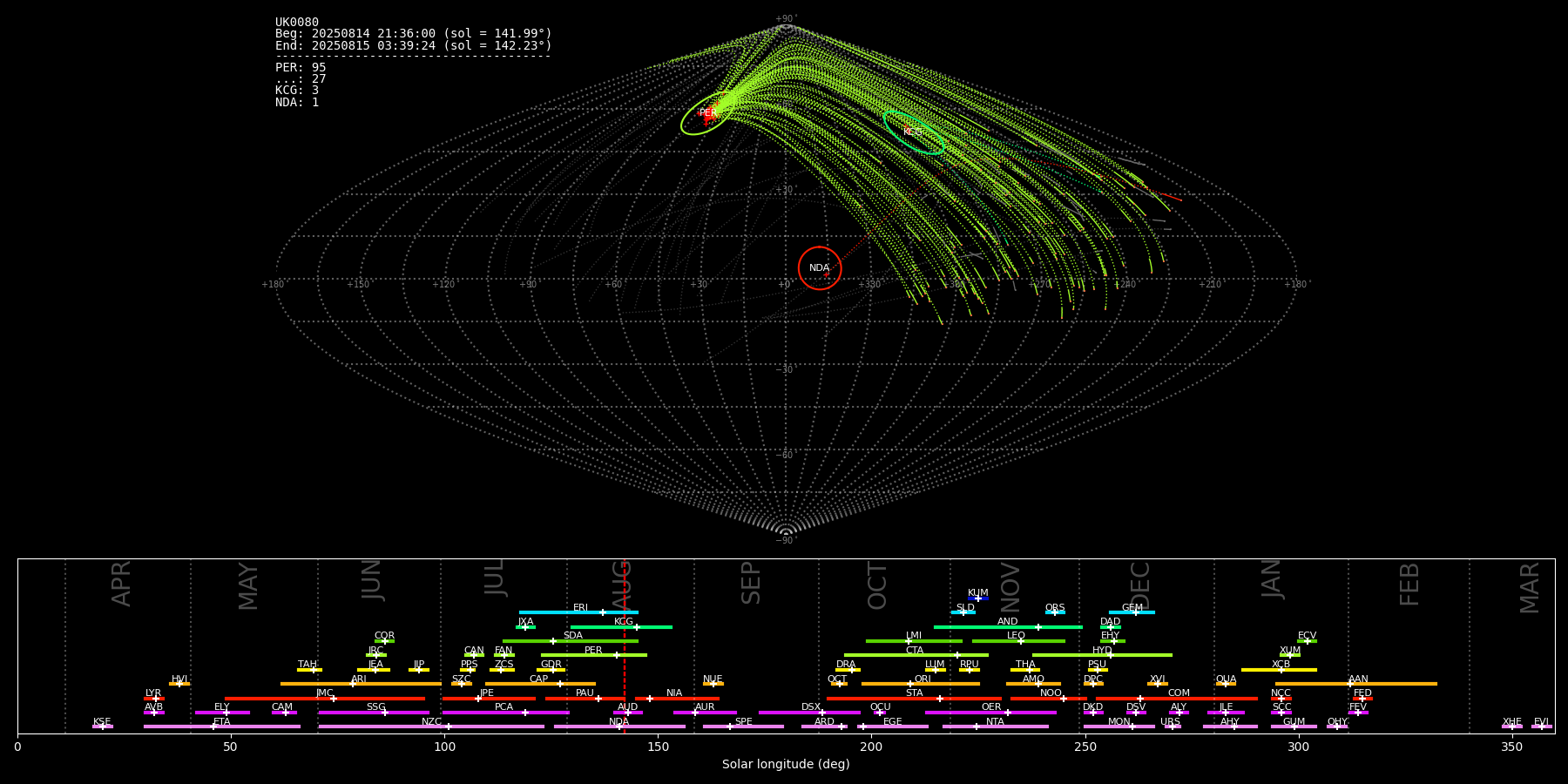This screenshot has width=1568, height=784.
Task: Click the 'Beg: 20250814 21:36:00' line
Action: click(x=414, y=34)
